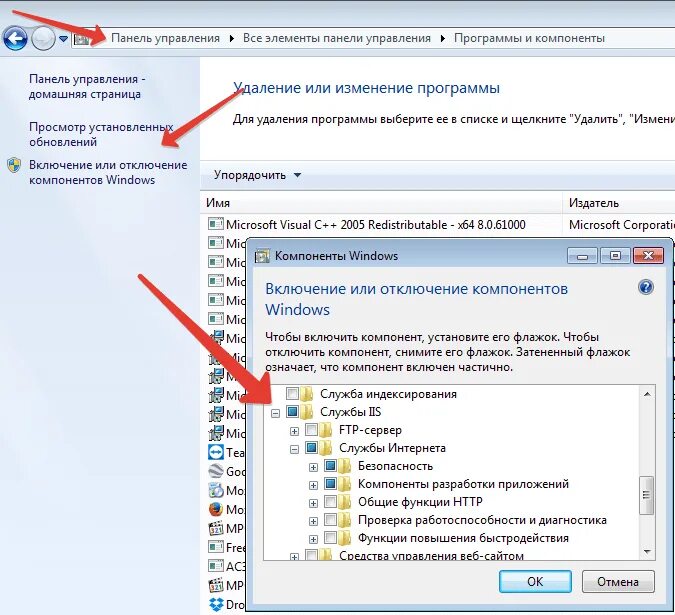Click icon of Visual C++ 2005 Redistributable entry
Image resolution: width=675 pixels, height=615 pixels.
[x=216, y=224]
